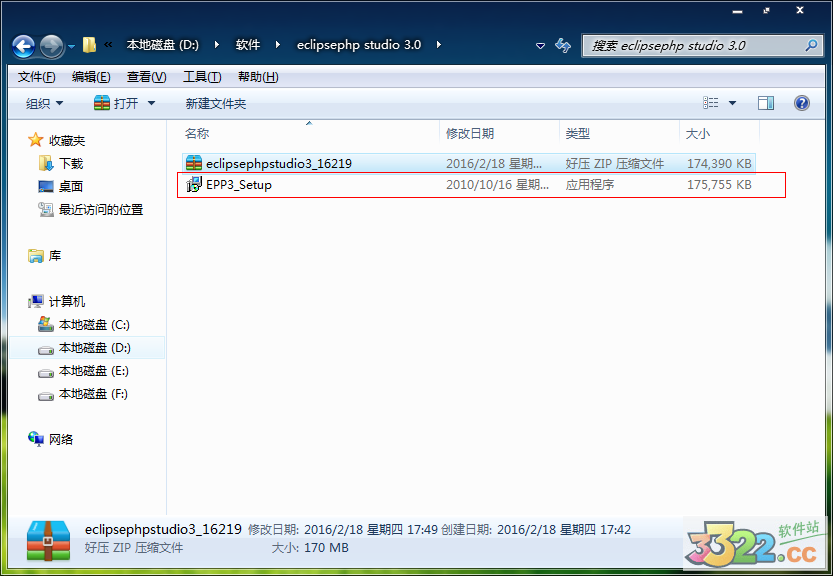Viewport: 833px width, 576px height.
Task: Select 软件 in the address breadcrumb
Action: point(248,45)
